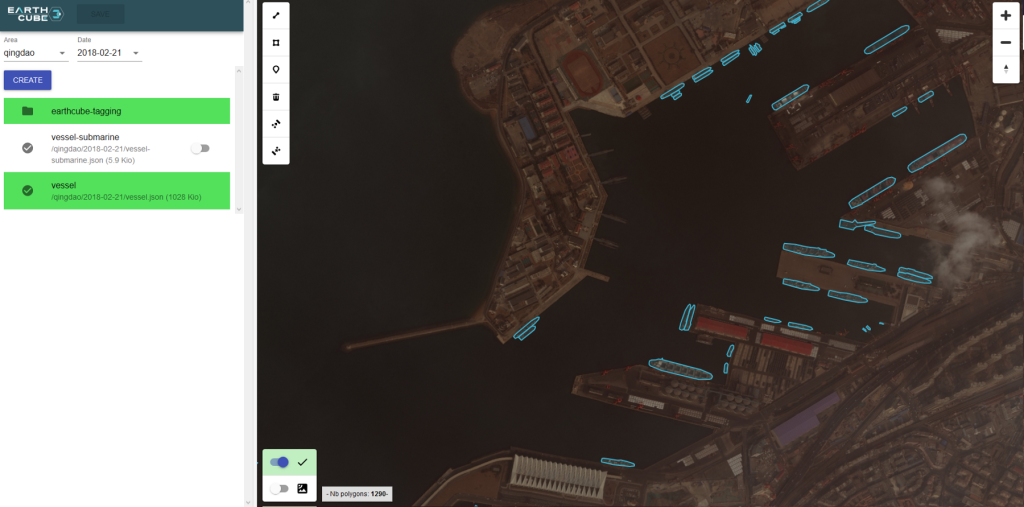1024x507 pixels.
Task: Click the fifth drawing toolbar icon
Action: click(276, 124)
